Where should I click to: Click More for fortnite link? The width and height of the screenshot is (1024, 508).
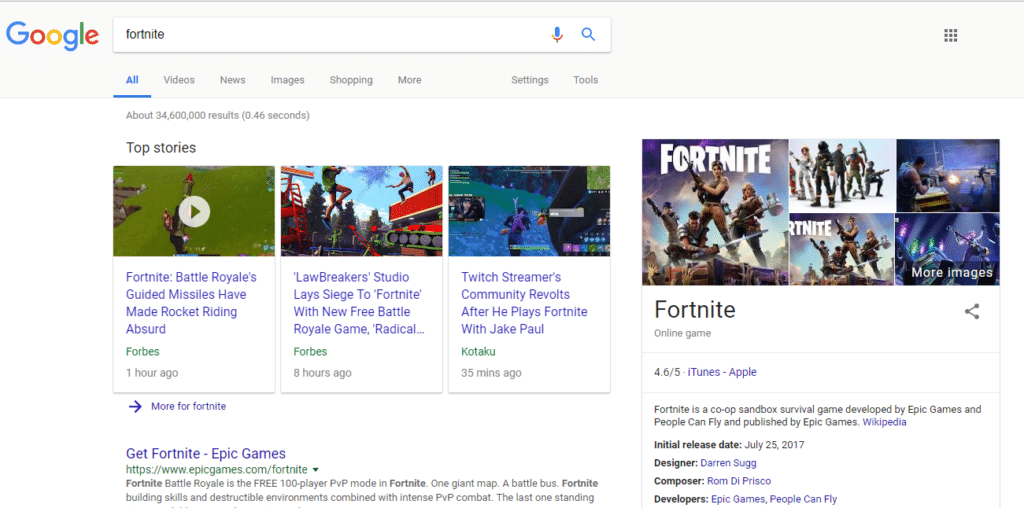(188, 406)
